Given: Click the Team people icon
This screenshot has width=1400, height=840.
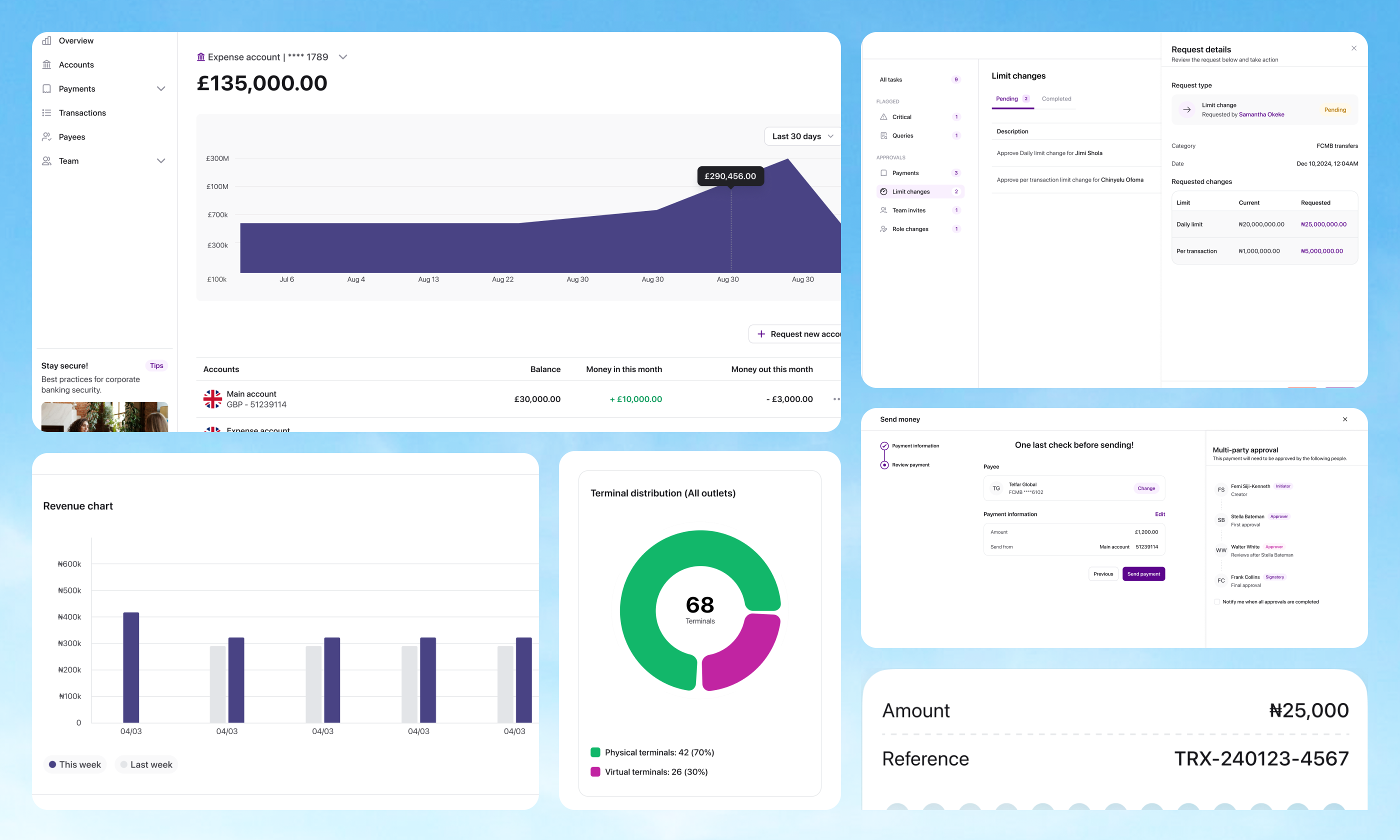Looking at the screenshot, I should pyautogui.click(x=47, y=161).
